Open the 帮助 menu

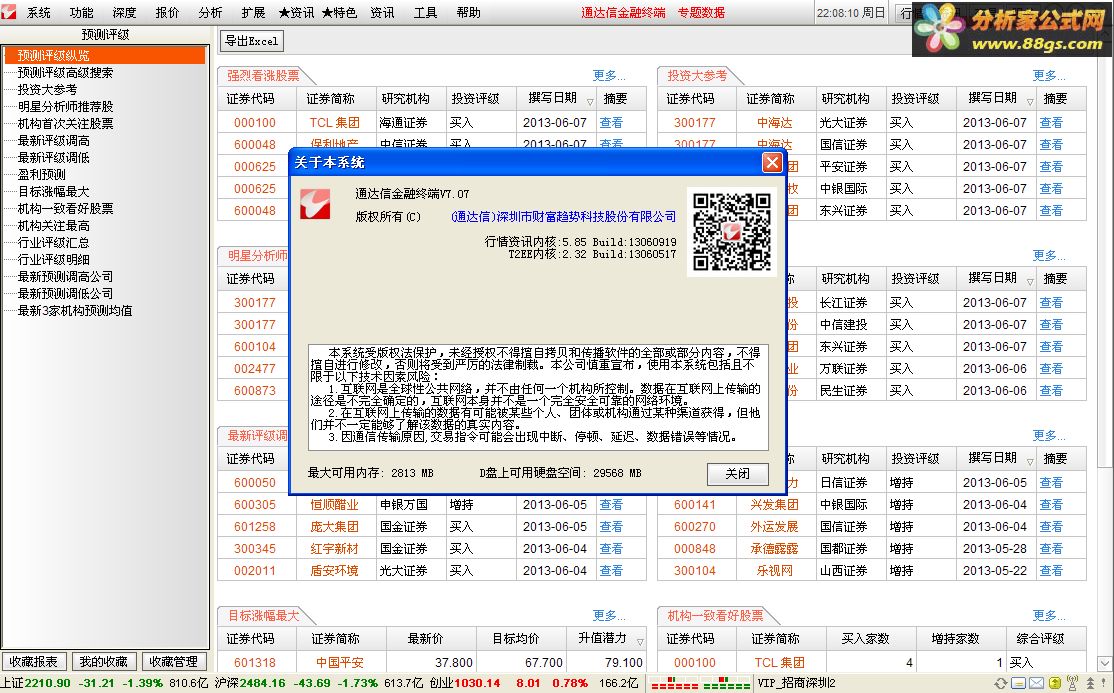coord(468,13)
